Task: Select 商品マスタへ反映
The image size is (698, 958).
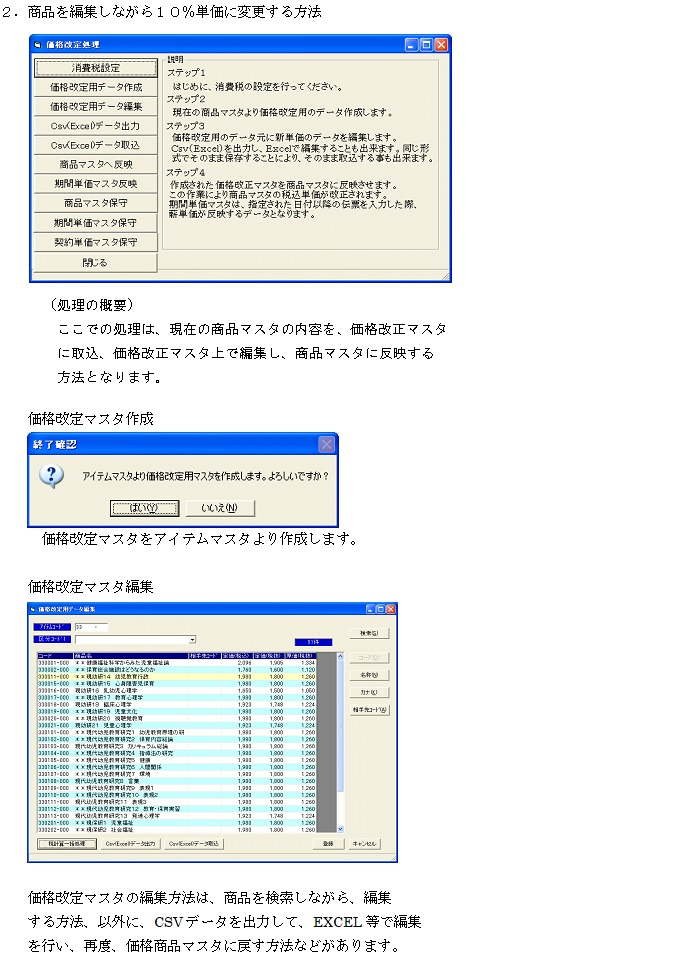Action: (96, 164)
